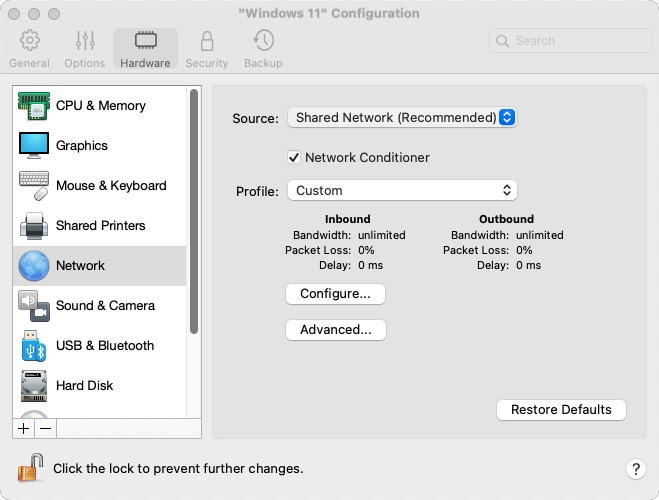Disable the Network Conditioner checkbox
The height and width of the screenshot is (500, 659).
294,157
